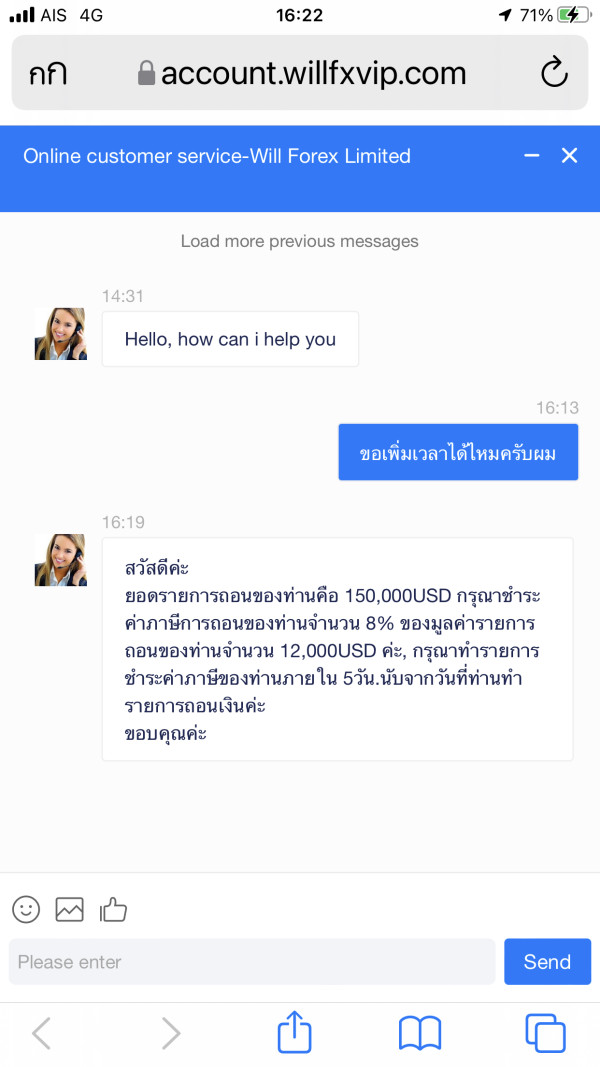Tap the blue sent message bubble
Image resolution: width=600 pixels, height=1067 pixels.
click(458, 452)
